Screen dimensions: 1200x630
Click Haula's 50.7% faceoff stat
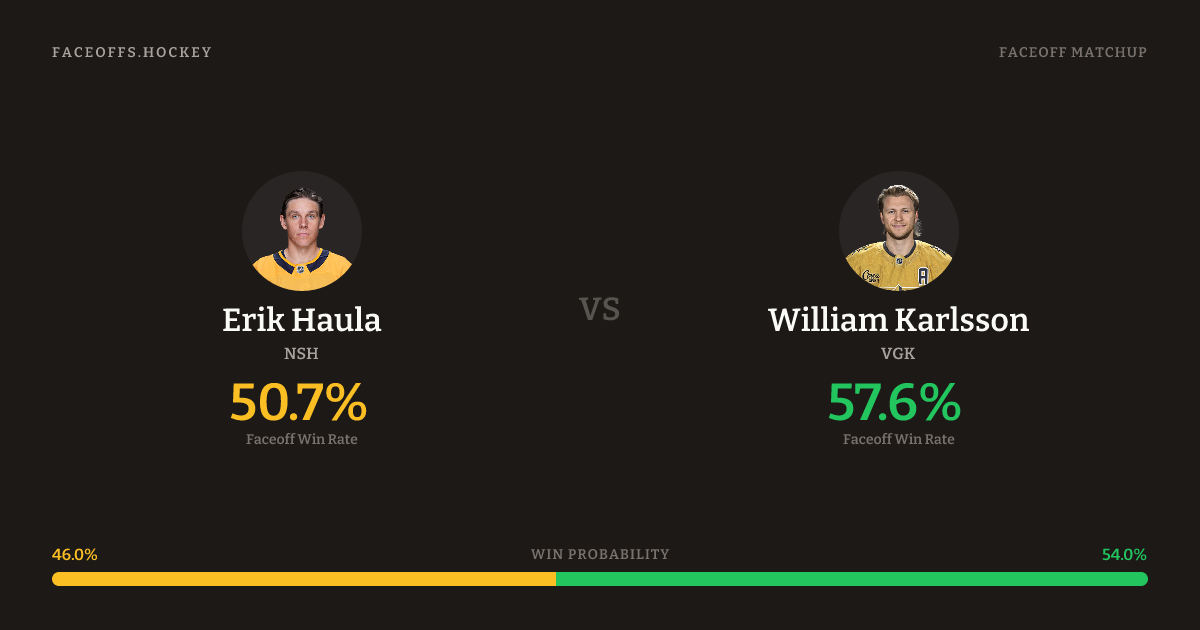(298, 402)
